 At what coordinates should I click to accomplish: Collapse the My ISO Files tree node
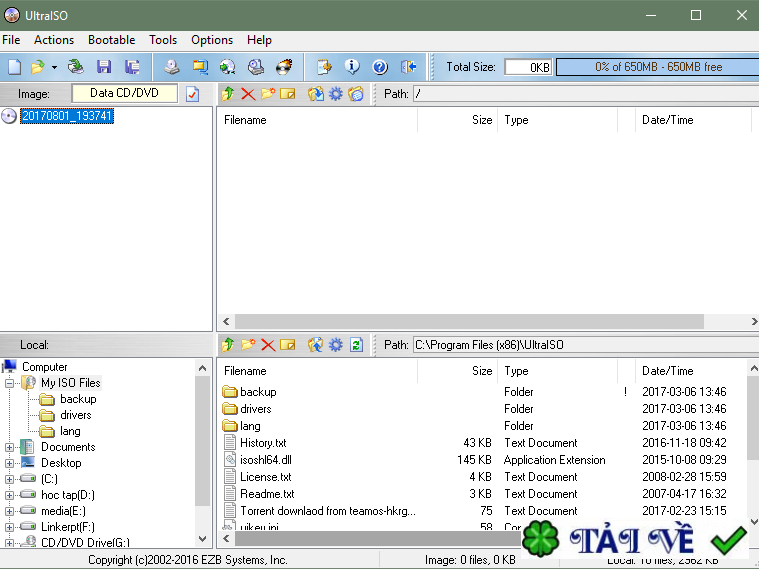10,383
